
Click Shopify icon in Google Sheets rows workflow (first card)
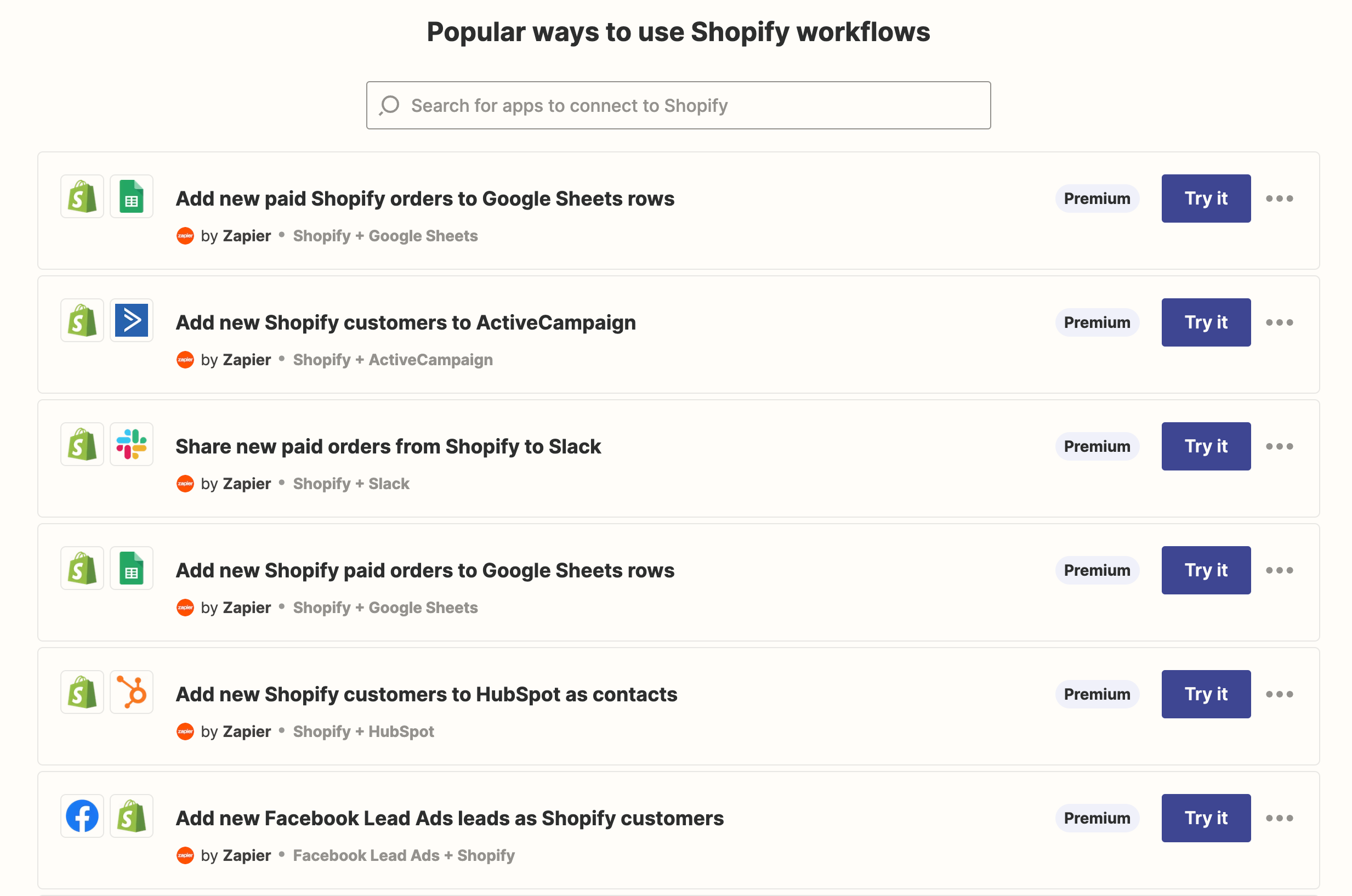coord(82,196)
